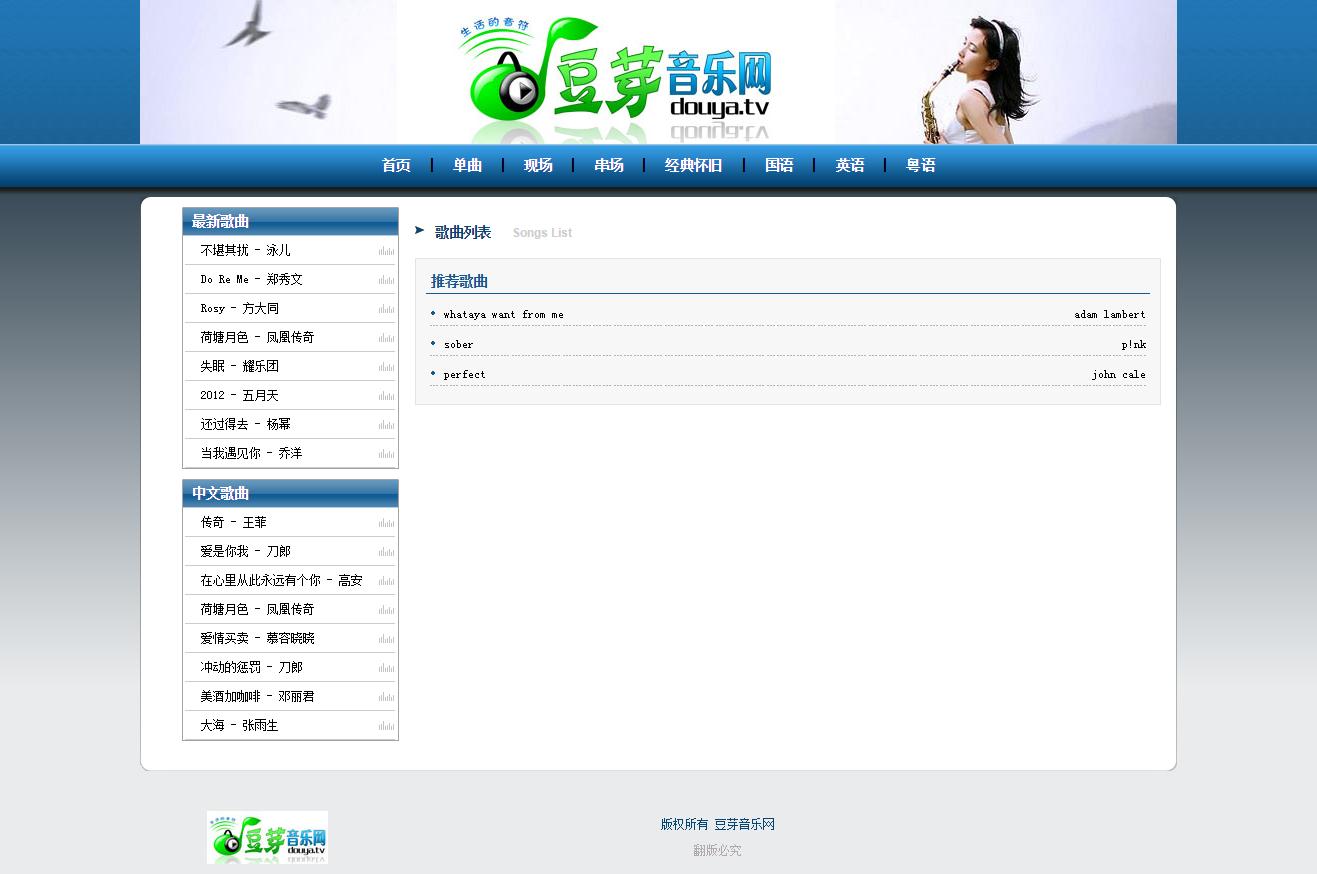The width and height of the screenshot is (1317, 874).
Task: Click the saxophone girl banner image
Action: pos(1005,72)
